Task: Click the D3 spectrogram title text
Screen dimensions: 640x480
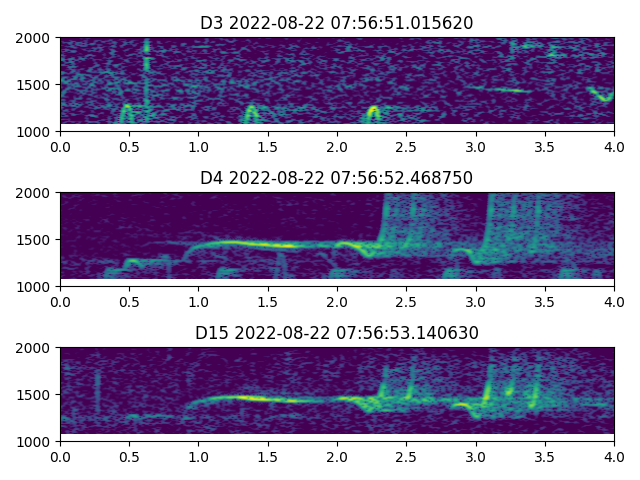Action: [x=336, y=23]
